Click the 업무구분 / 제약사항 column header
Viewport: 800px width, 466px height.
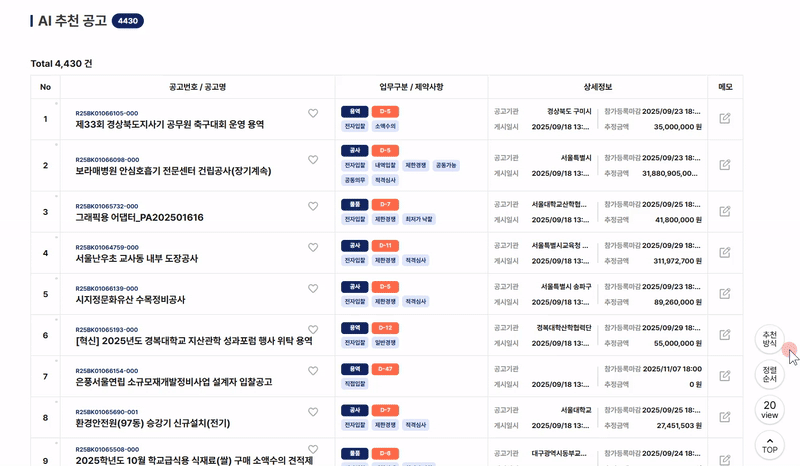click(411, 87)
